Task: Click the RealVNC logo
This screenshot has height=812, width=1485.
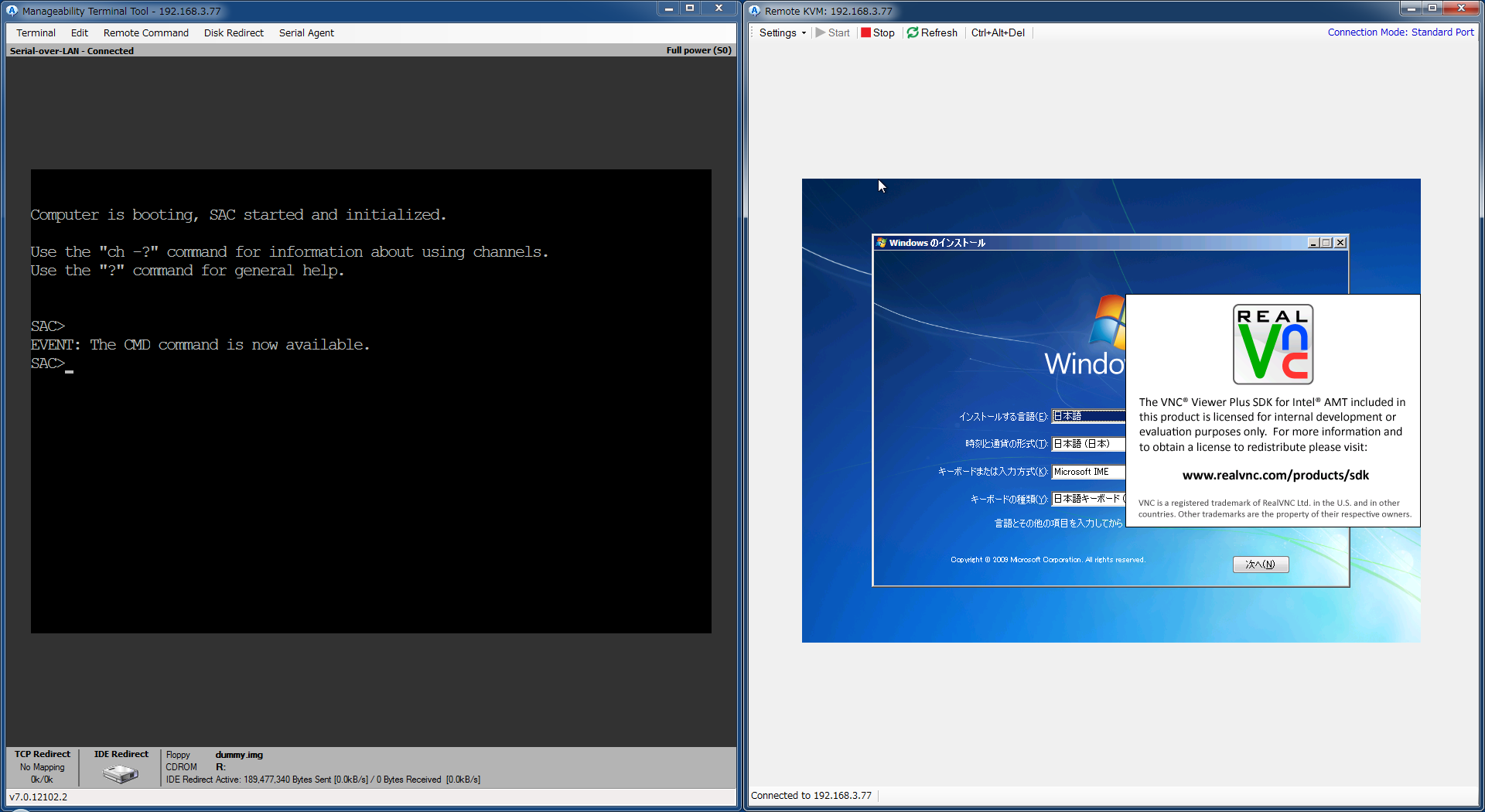Action: click(x=1273, y=344)
